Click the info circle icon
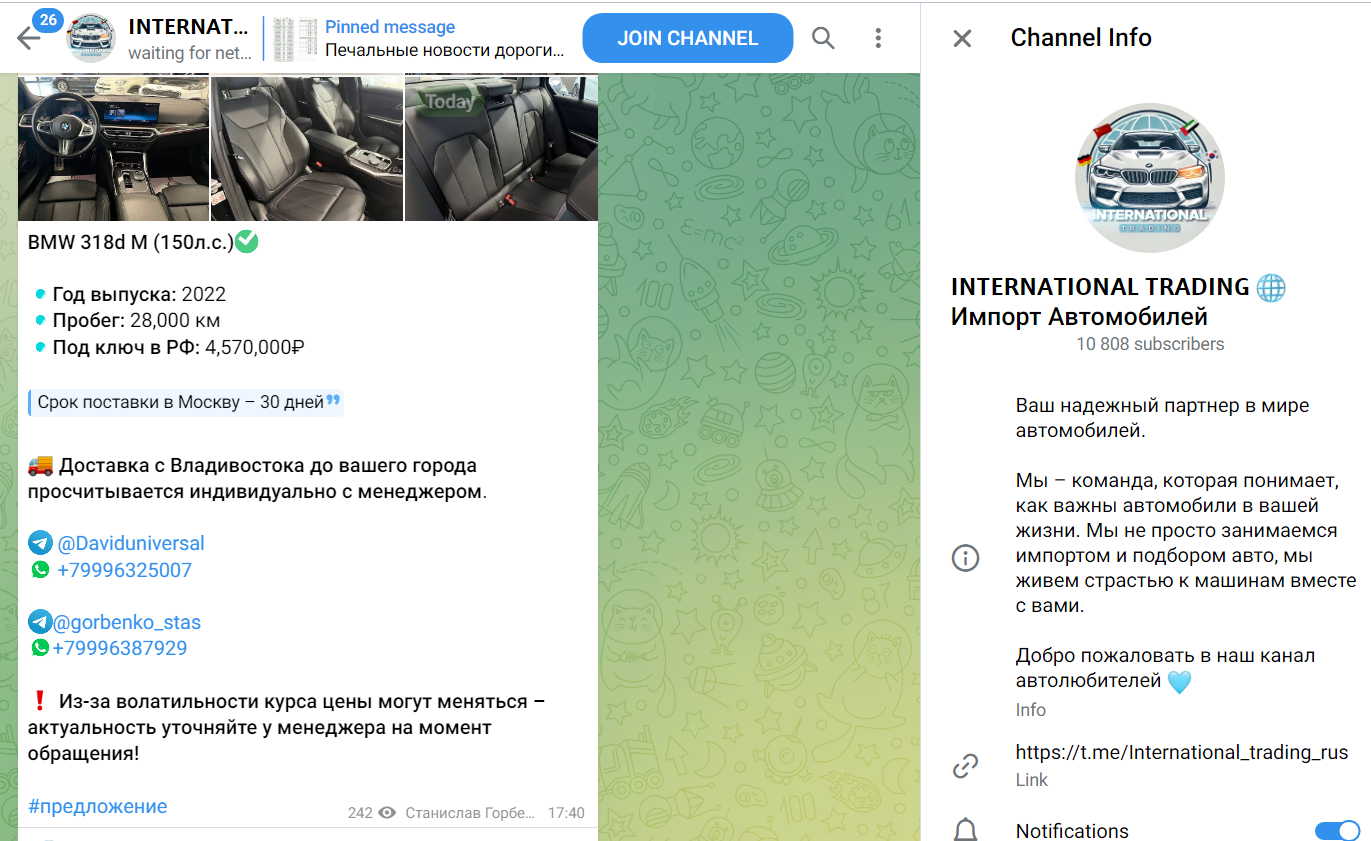 pos(965,558)
